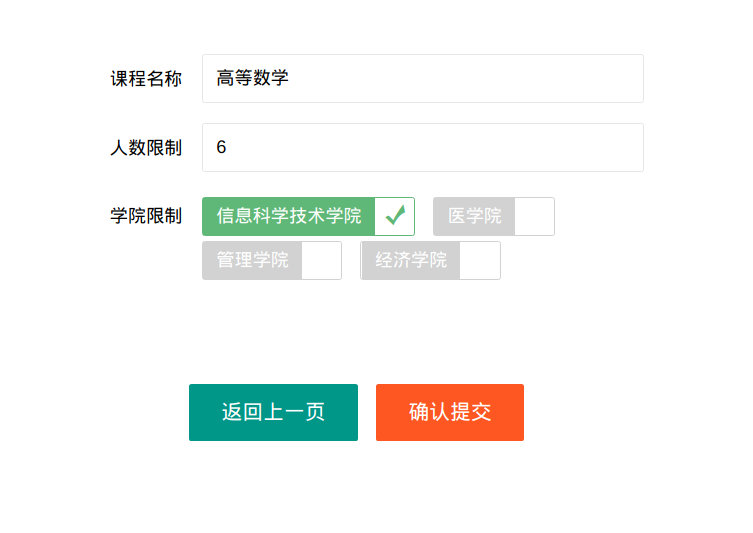Click the grey 经济学院 label text
This screenshot has height=533, width=753.
411,260
